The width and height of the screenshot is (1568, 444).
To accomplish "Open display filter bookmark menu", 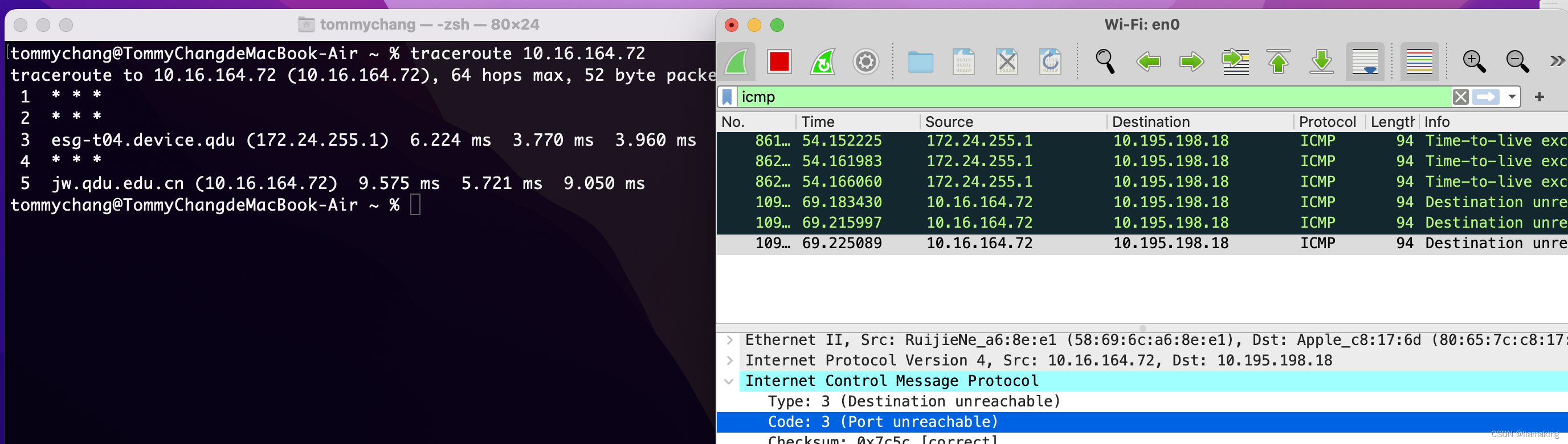I will pos(727,97).
